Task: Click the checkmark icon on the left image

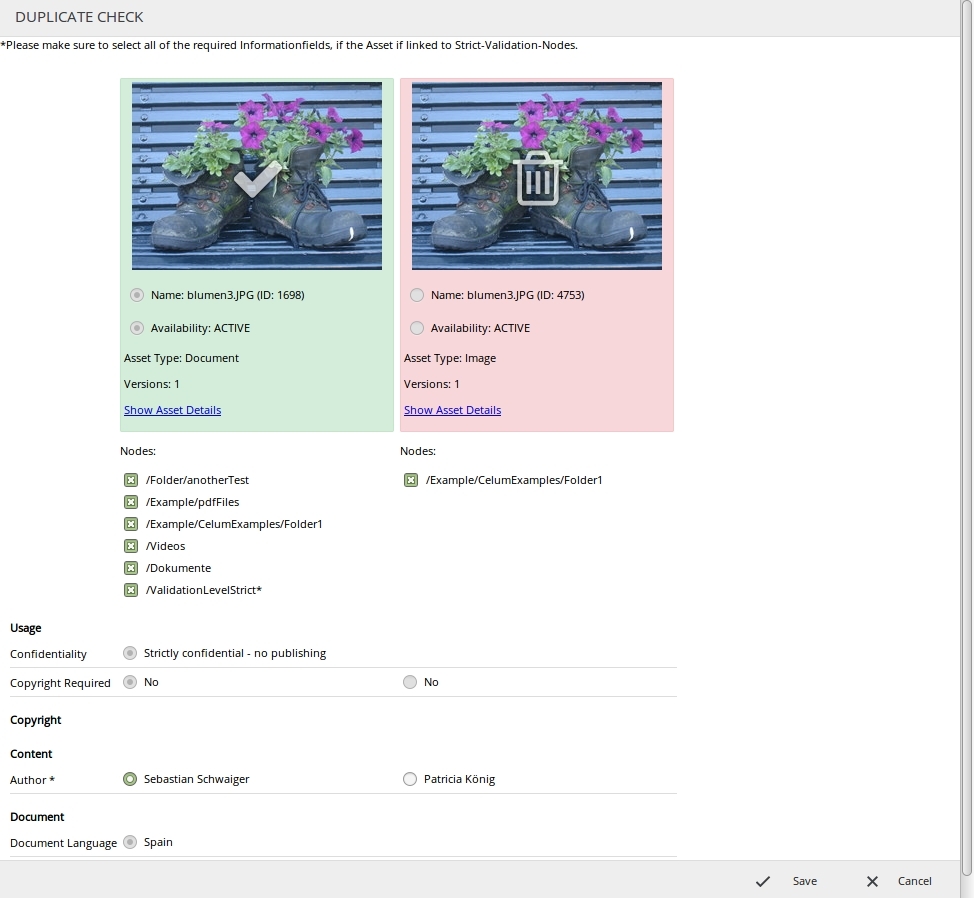Action: pos(257,180)
